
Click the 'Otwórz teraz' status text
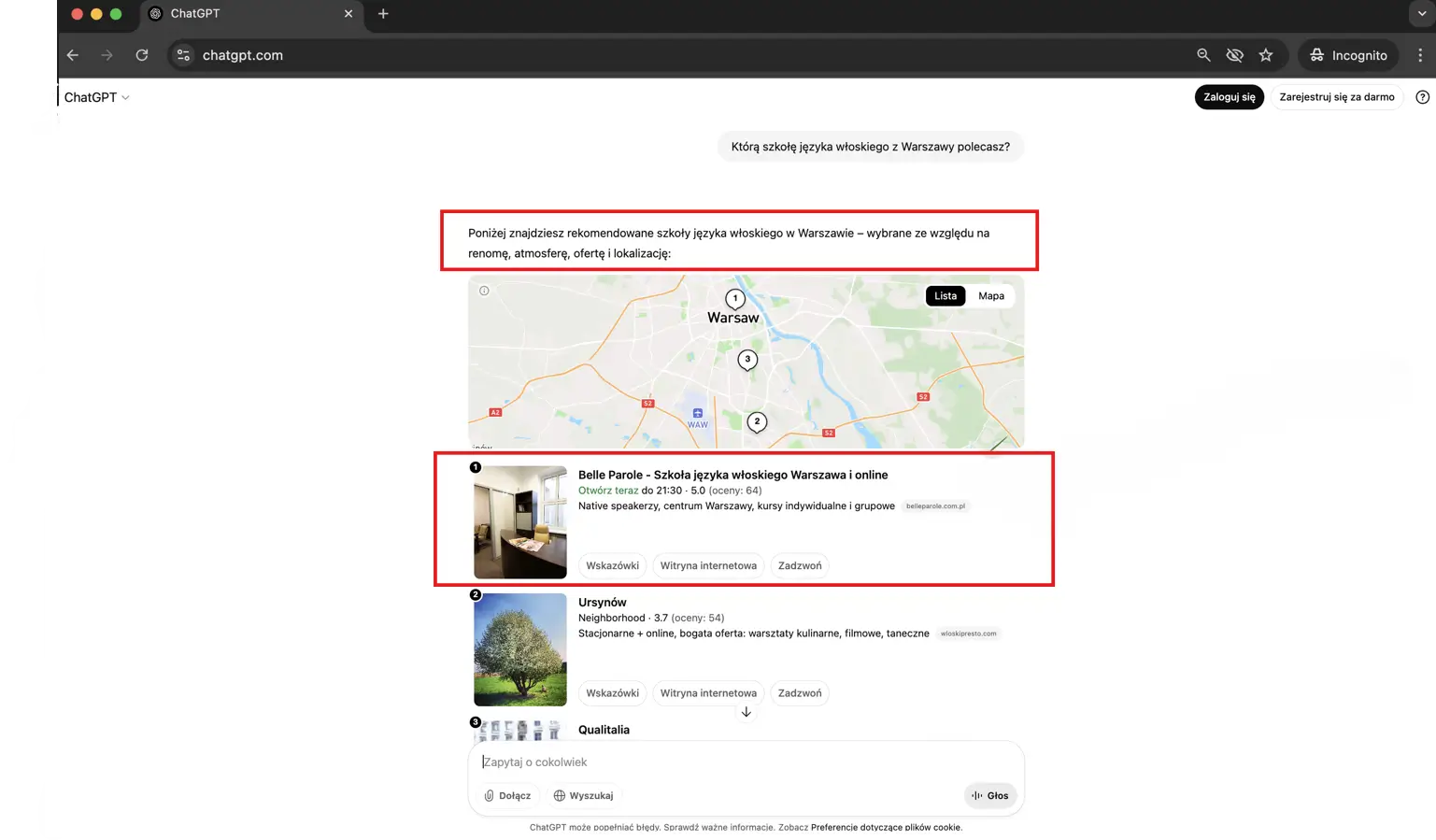point(608,491)
